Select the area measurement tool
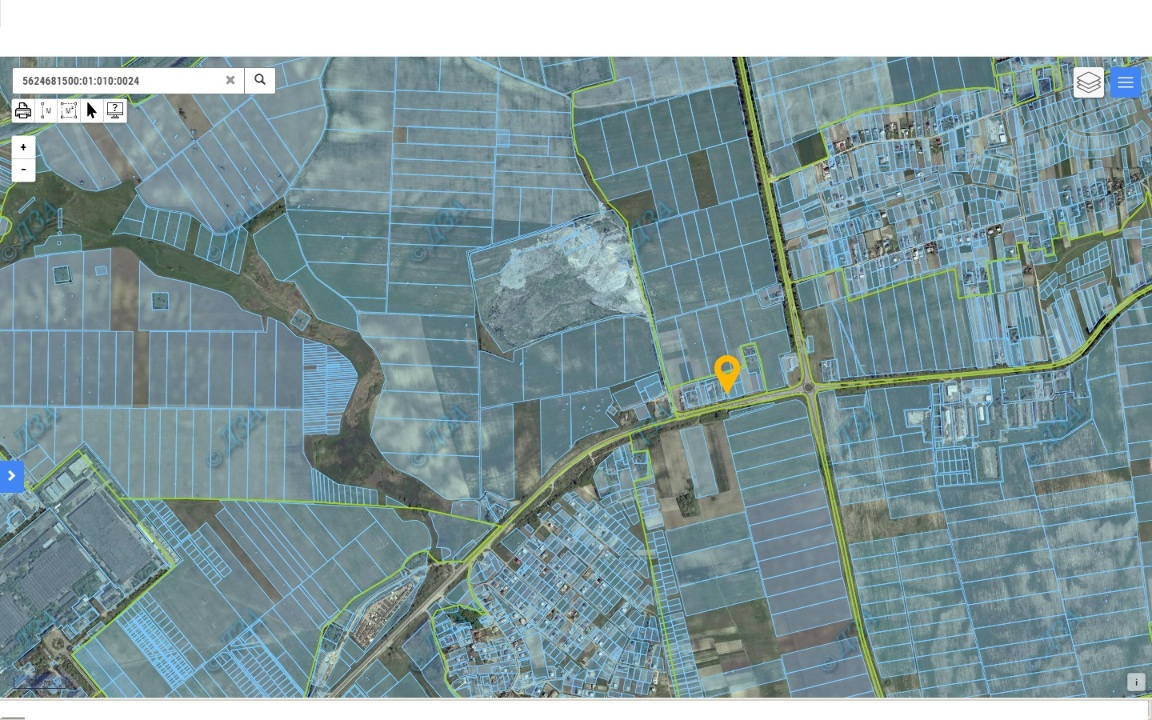This screenshot has height=720, width=1152. coord(69,111)
